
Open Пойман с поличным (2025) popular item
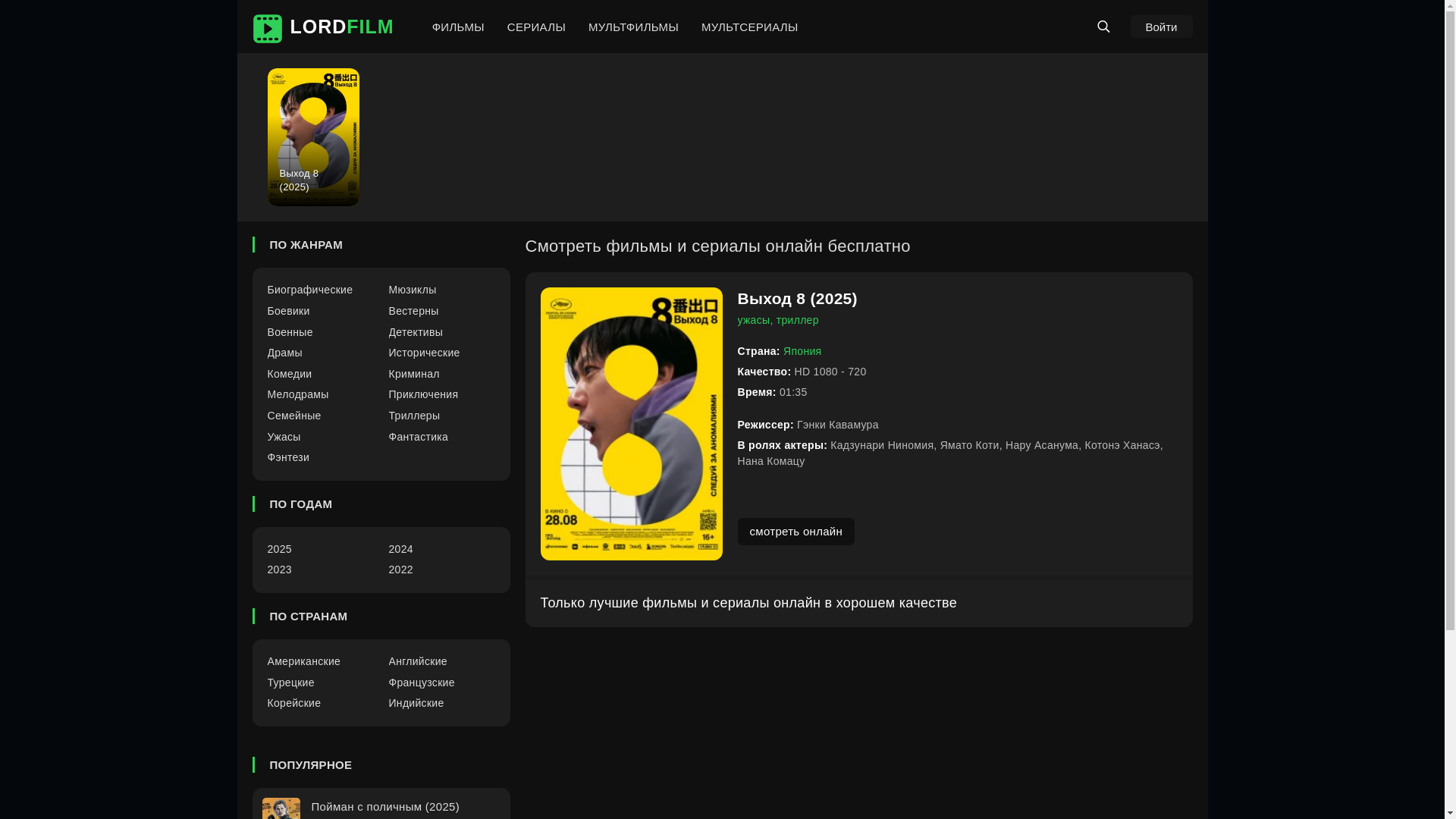[385, 807]
